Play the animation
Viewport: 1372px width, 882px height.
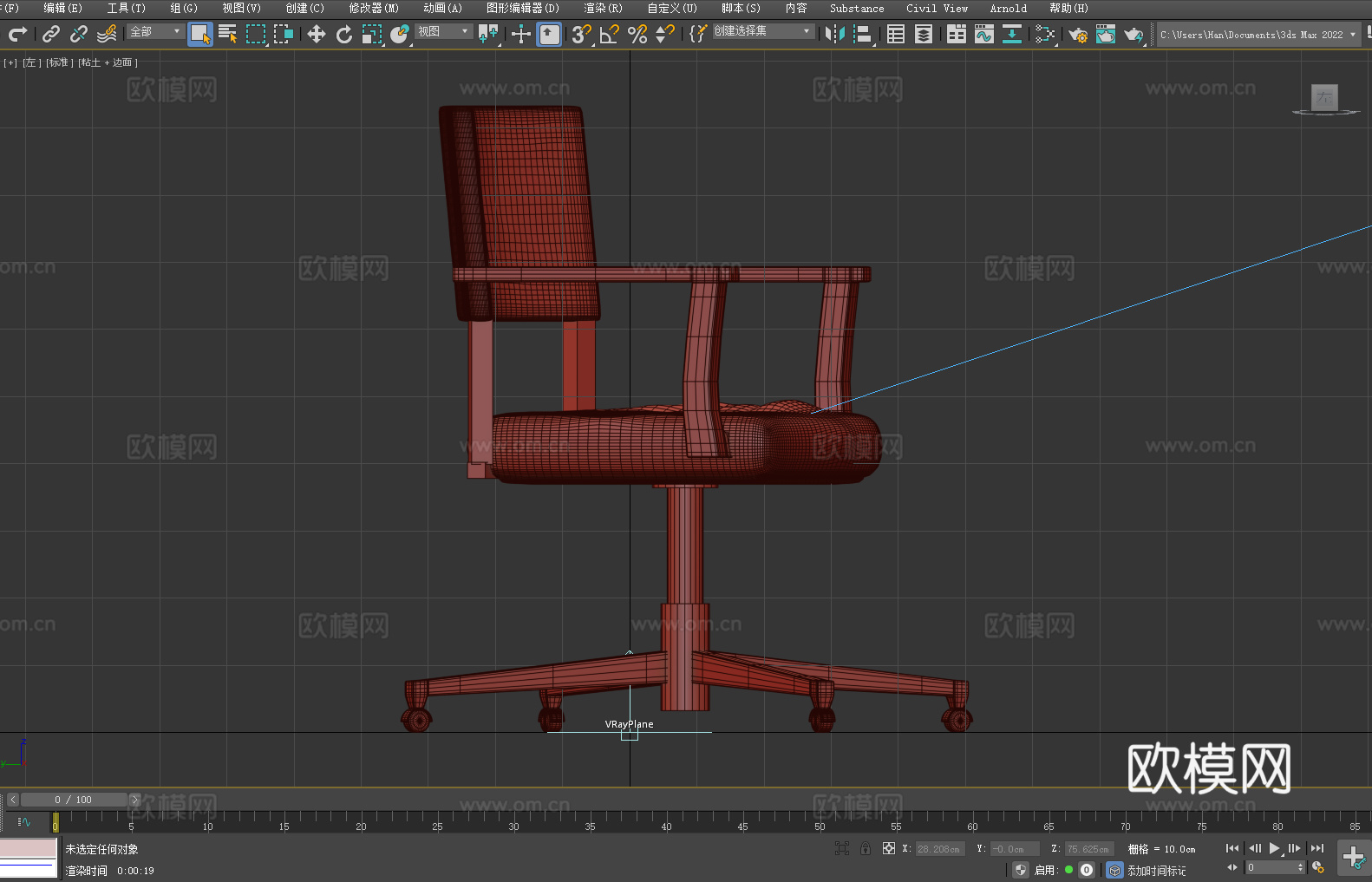1275,848
